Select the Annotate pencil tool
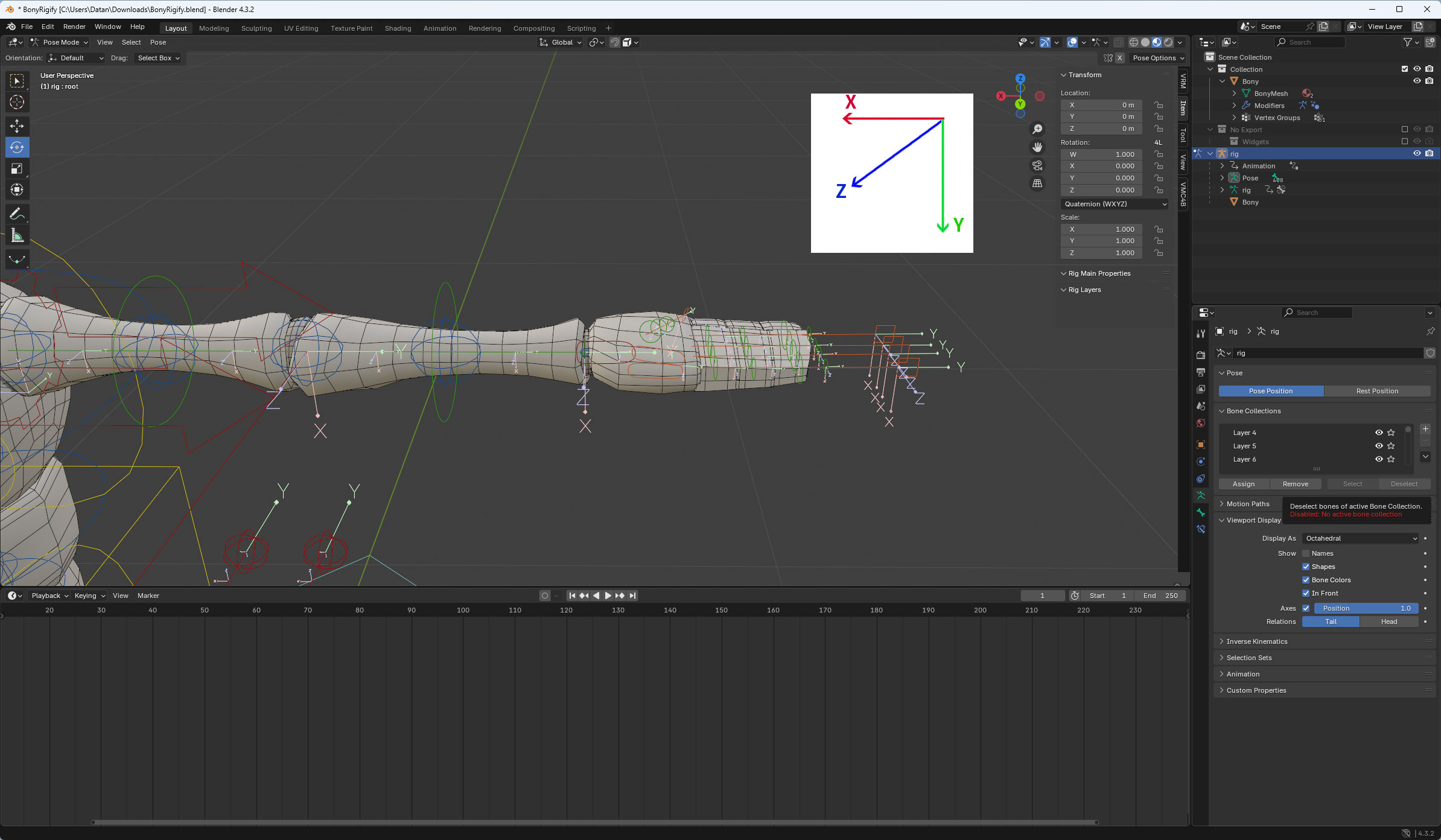 pyautogui.click(x=17, y=214)
